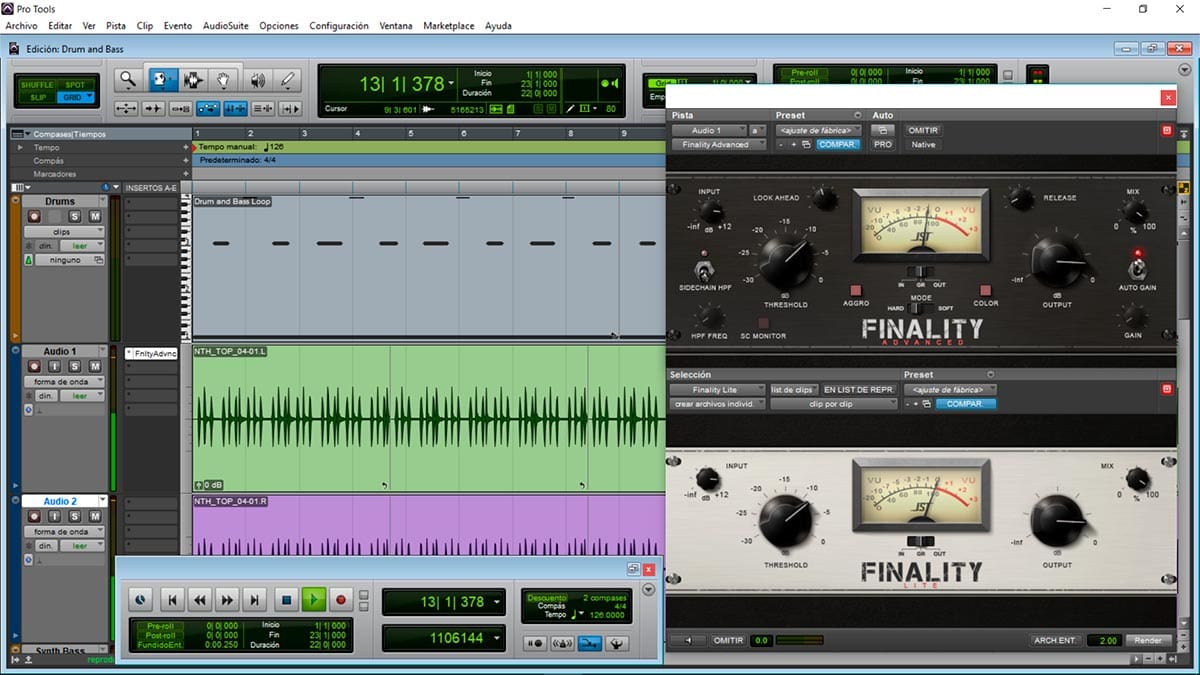1200x675 pixels.
Task: Enable SLIP edit mode
Action: [x=38, y=97]
